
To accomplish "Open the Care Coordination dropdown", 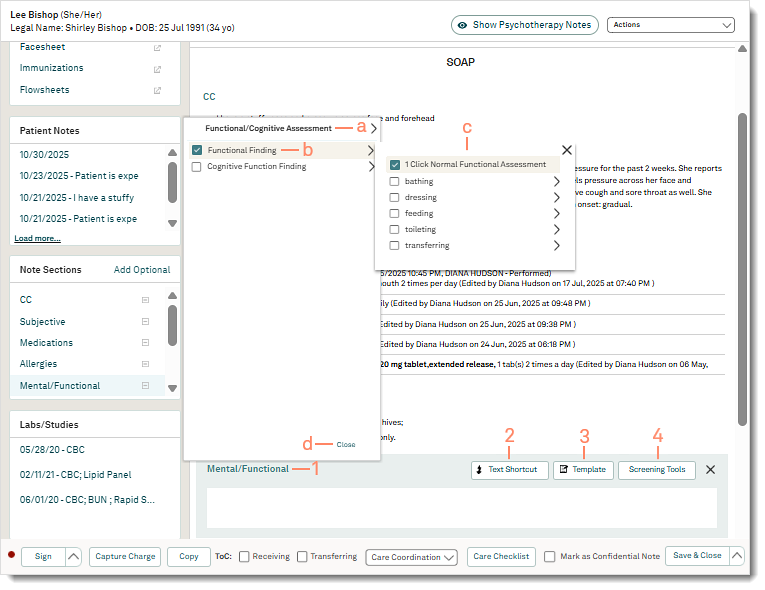I will click(x=413, y=557).
